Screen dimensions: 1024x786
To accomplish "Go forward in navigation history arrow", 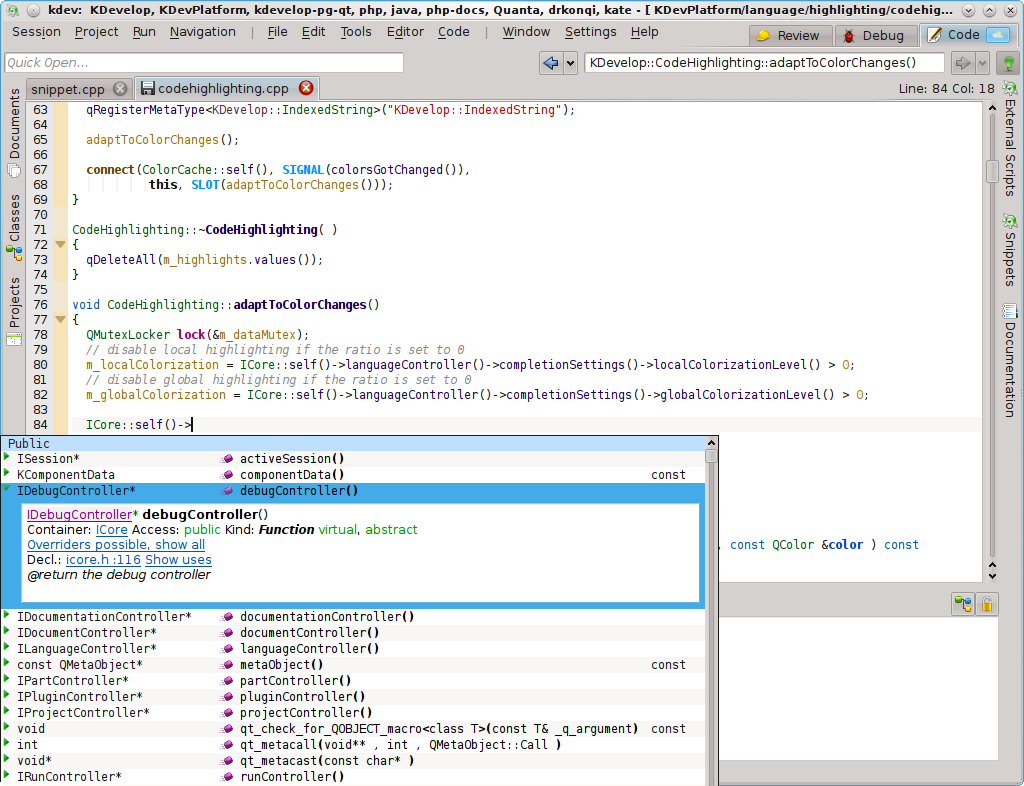I will (963, 63).
